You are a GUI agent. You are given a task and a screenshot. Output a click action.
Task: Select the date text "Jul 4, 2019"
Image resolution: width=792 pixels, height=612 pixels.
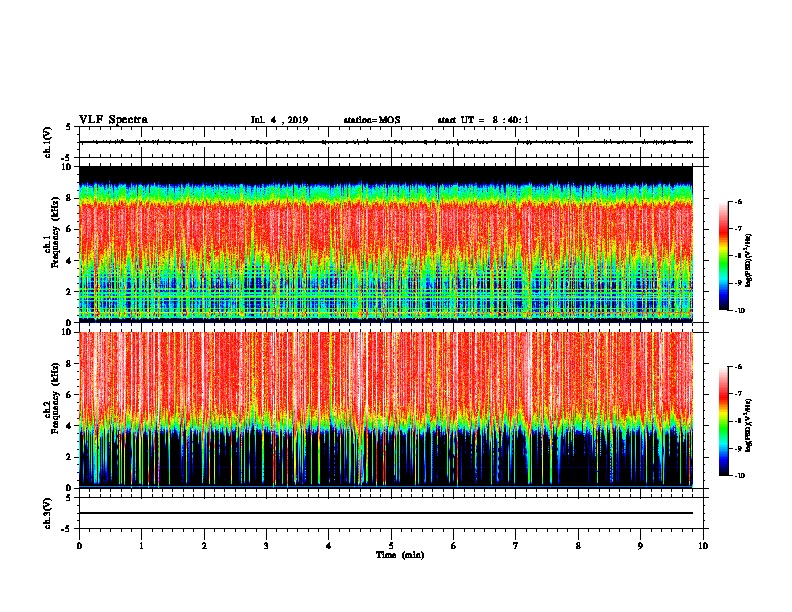(x=279, y=120)
